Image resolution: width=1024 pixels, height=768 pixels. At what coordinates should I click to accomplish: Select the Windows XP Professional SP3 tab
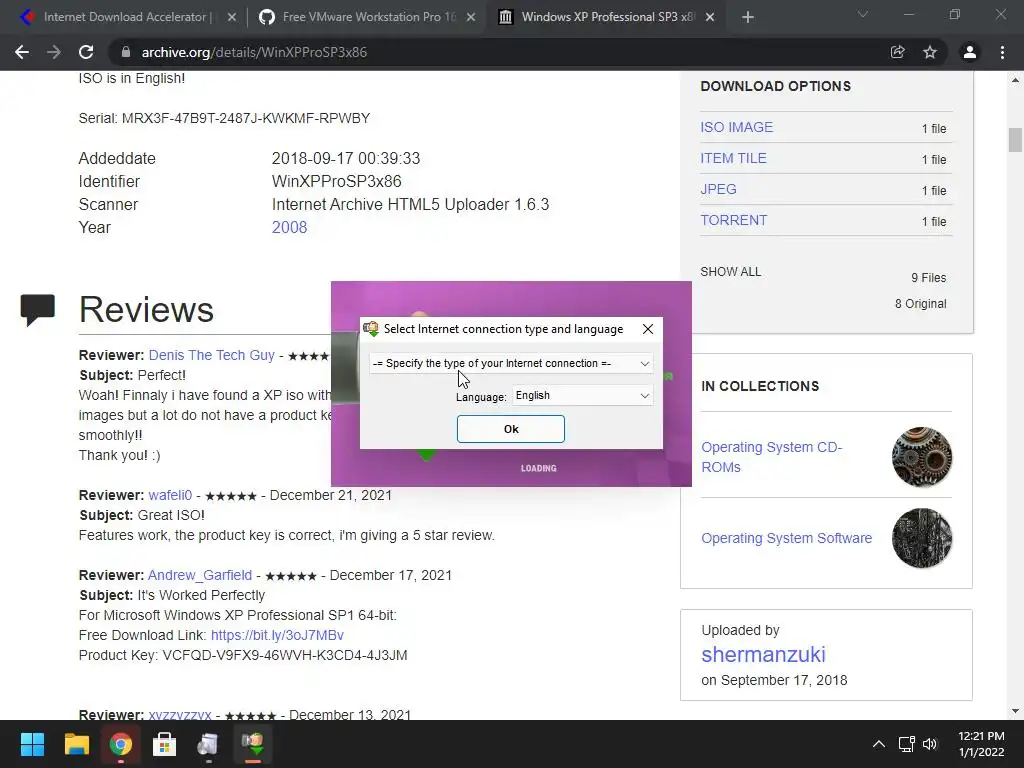(604, 18)
